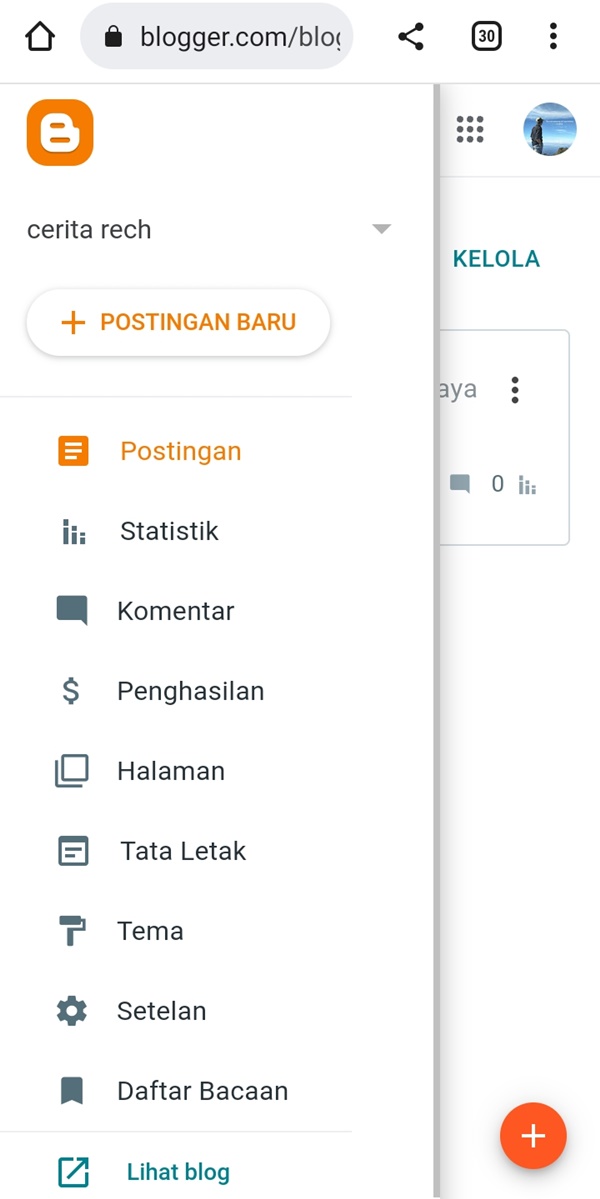Select the Penghasilan dollar icon
600x1199 pixels.
(x=71, y=691)
